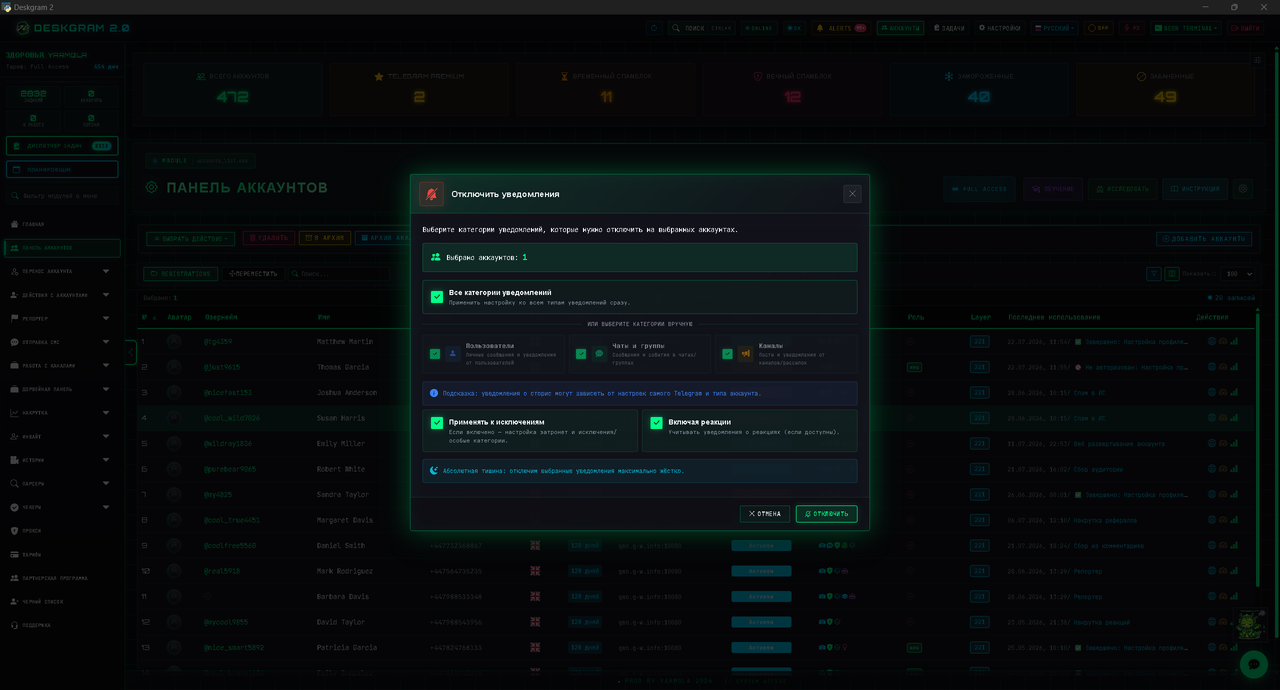Click the info icon beside Подсказка
The width and height of the screenshot is (1280, 690).
[x=433, y=393]
